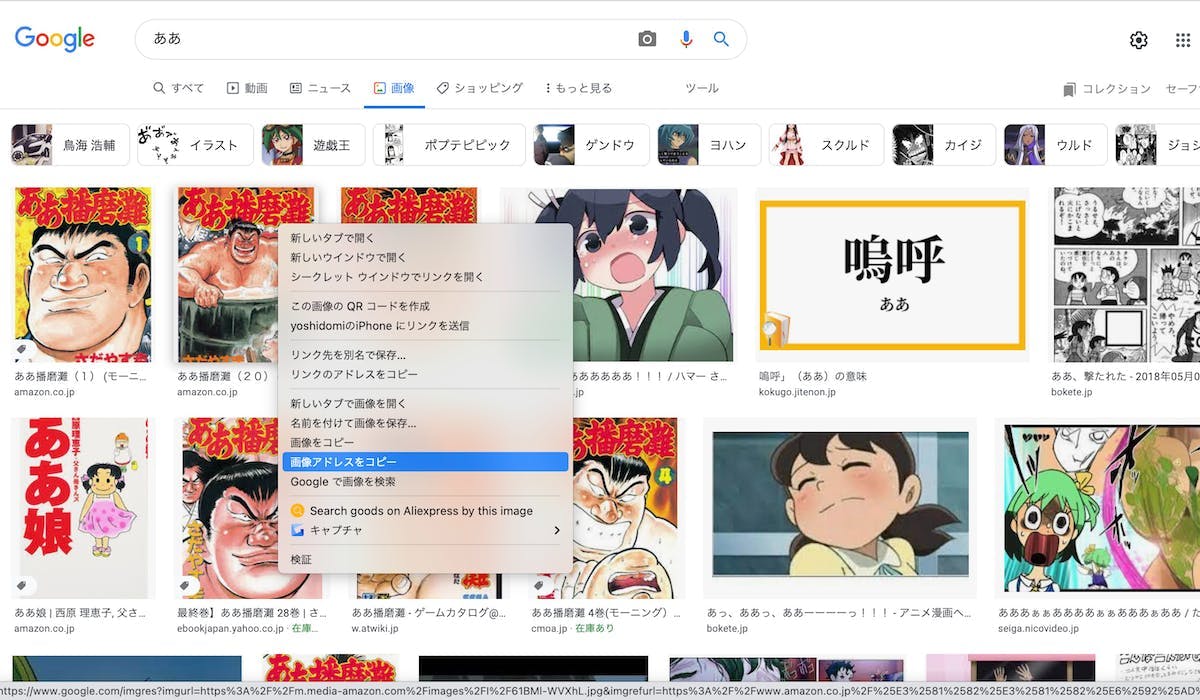Start voice search with the microphone icon
1200x700 pixels.
point(686,39)
